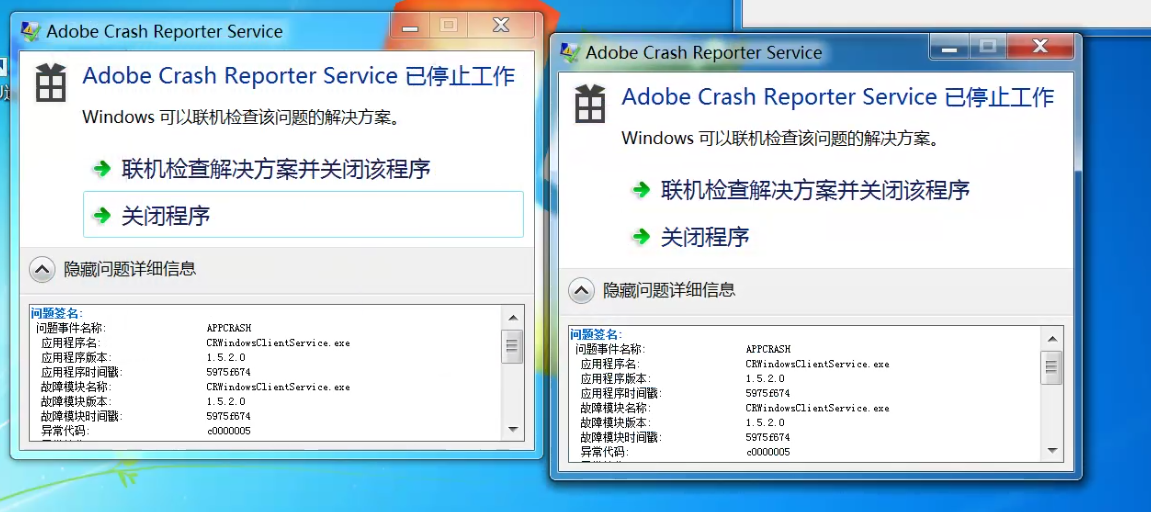This screenshot has width=1151, height=512.
Task: Collapse '隐藏问题详细信息' chevron in left dialog
Action: pyautogui.click(x=43, y=270)
